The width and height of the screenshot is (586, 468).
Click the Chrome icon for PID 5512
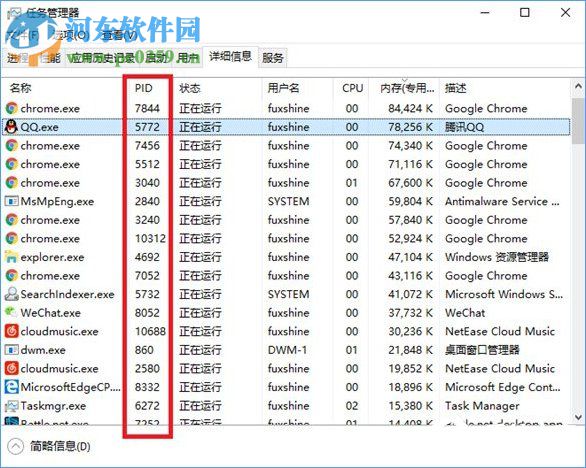[12, 164]
